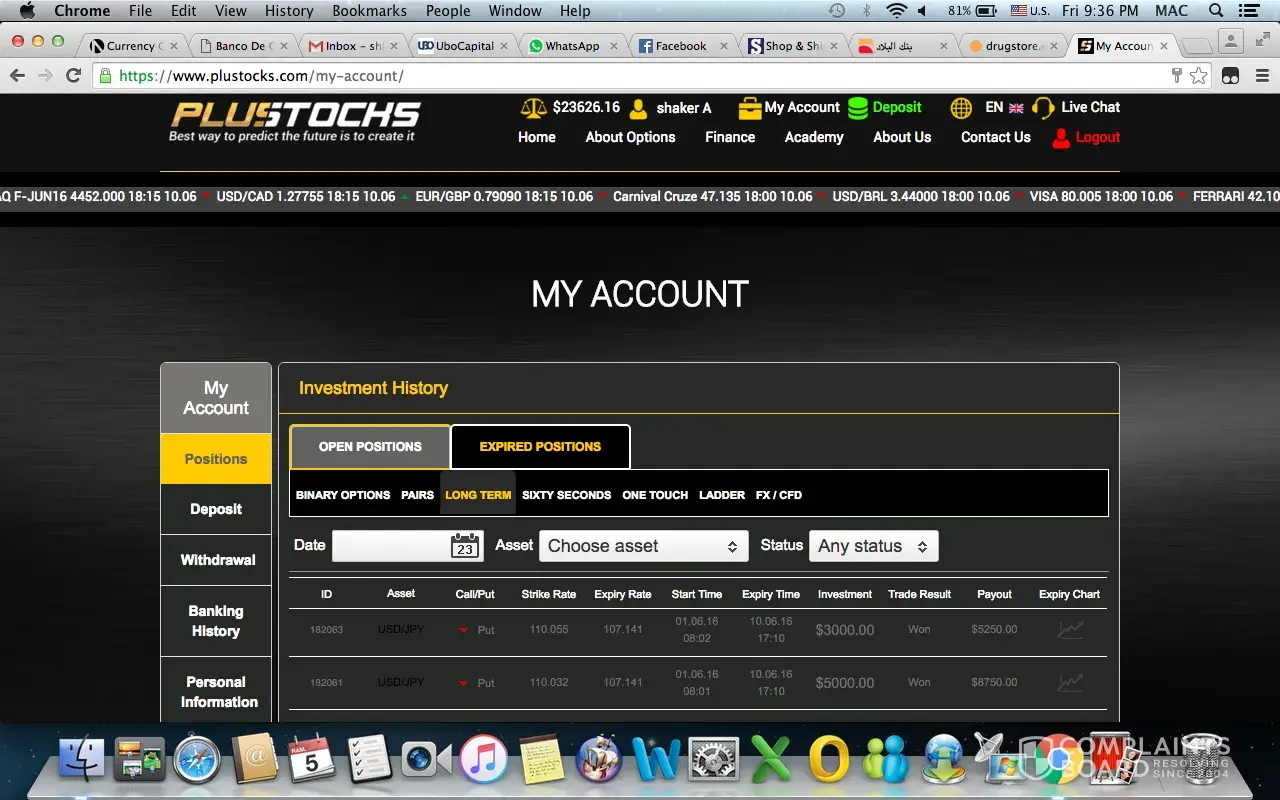Click the red Logout person icon
Image resolution: width=1280 pixels, height=800 pixels.
tap(1061, 138)
